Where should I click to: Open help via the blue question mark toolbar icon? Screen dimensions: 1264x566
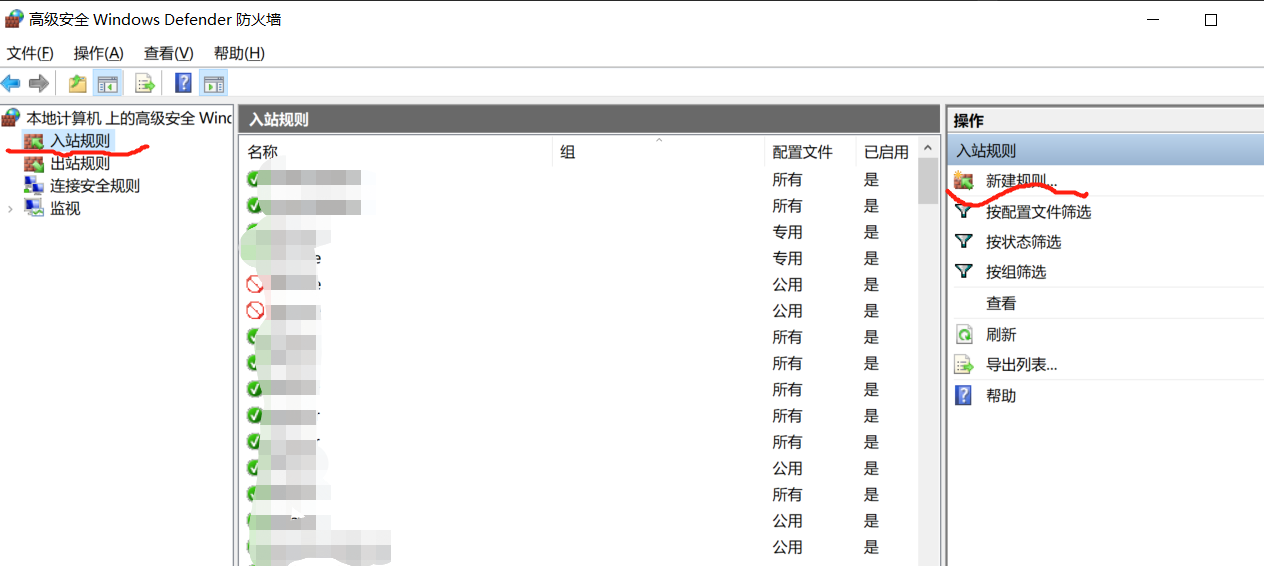pos(184,83)
